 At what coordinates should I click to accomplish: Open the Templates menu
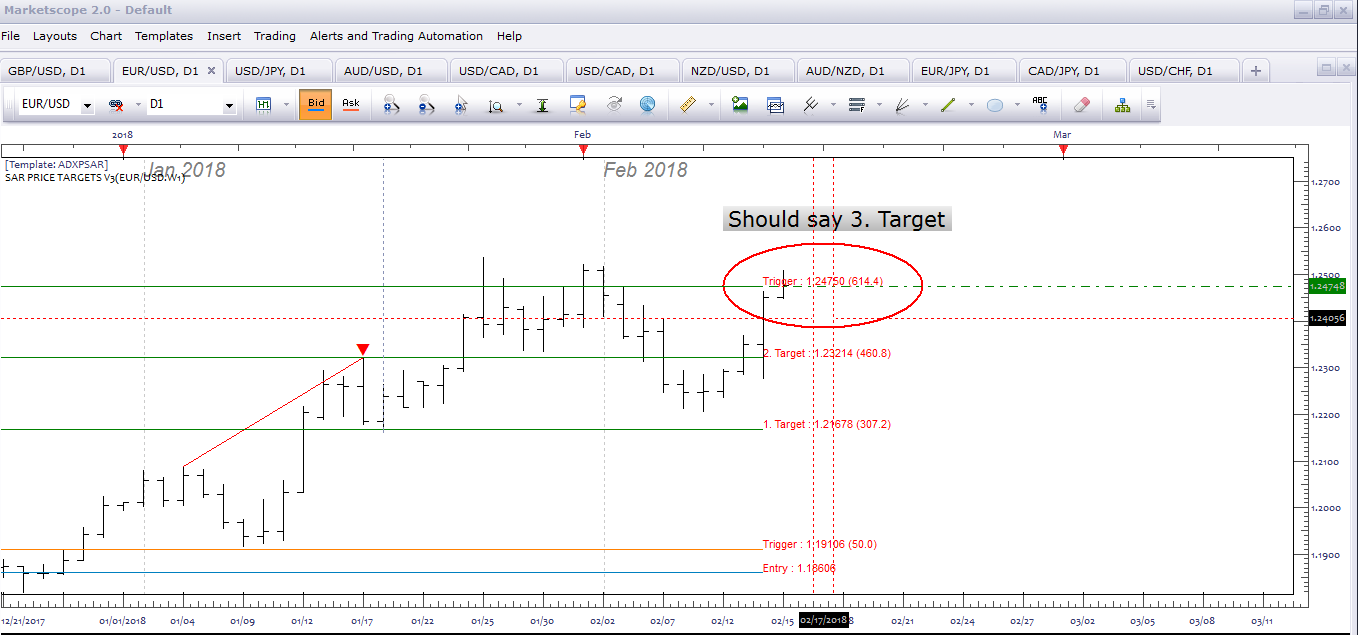click(x=164, y=36)
